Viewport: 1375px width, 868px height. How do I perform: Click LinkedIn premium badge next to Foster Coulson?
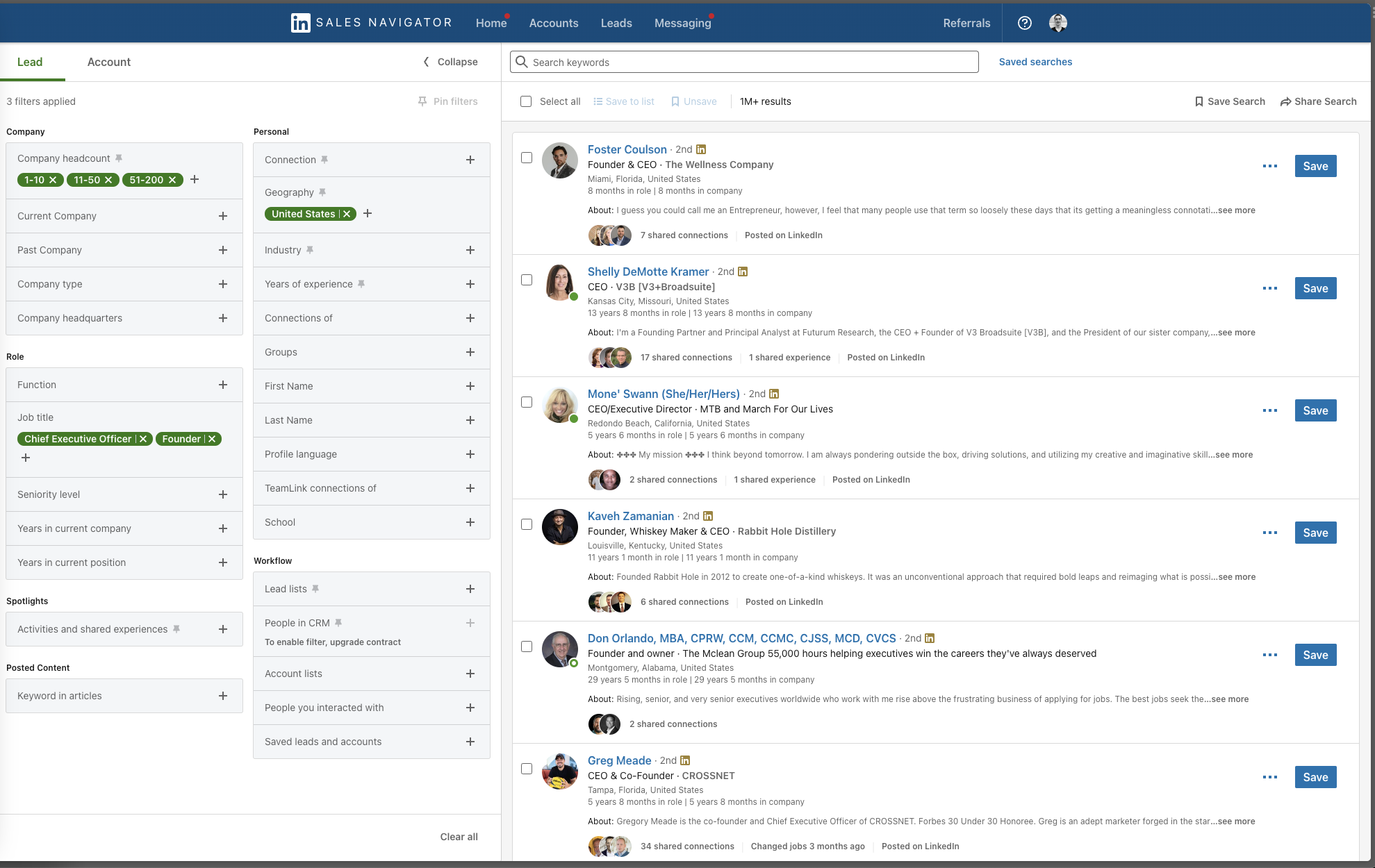pyautogui.click(x=701, y=149)
